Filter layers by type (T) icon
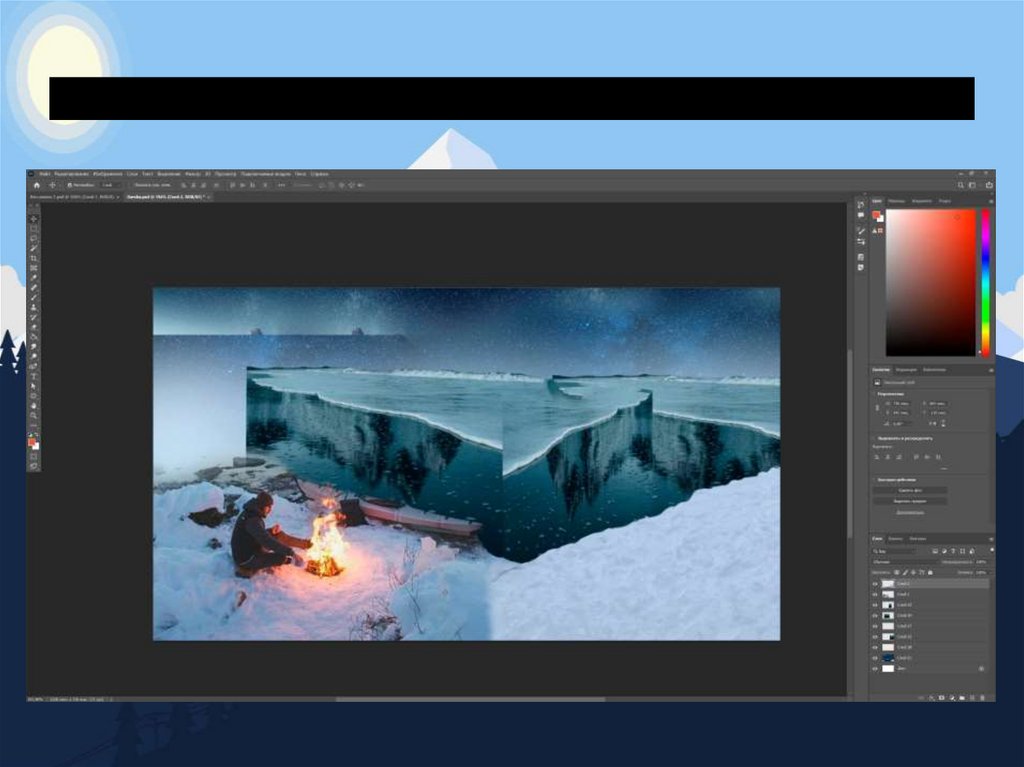 (x=953, y=551)
